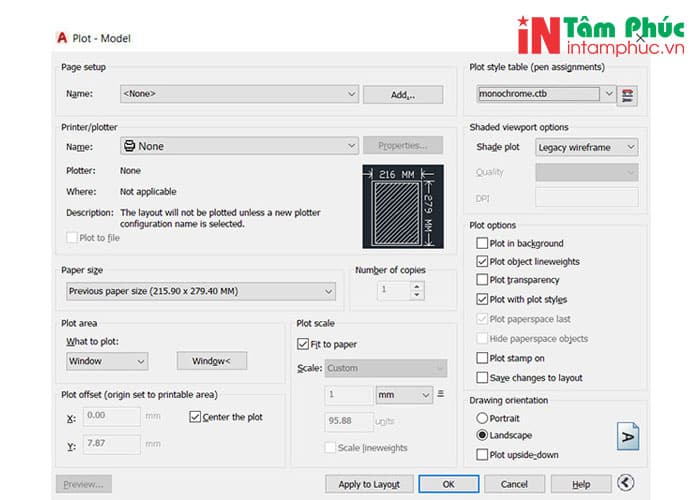Enable Plot upside-down checkbox
Viewport: 700px width, 500px height.
point(483,455)
